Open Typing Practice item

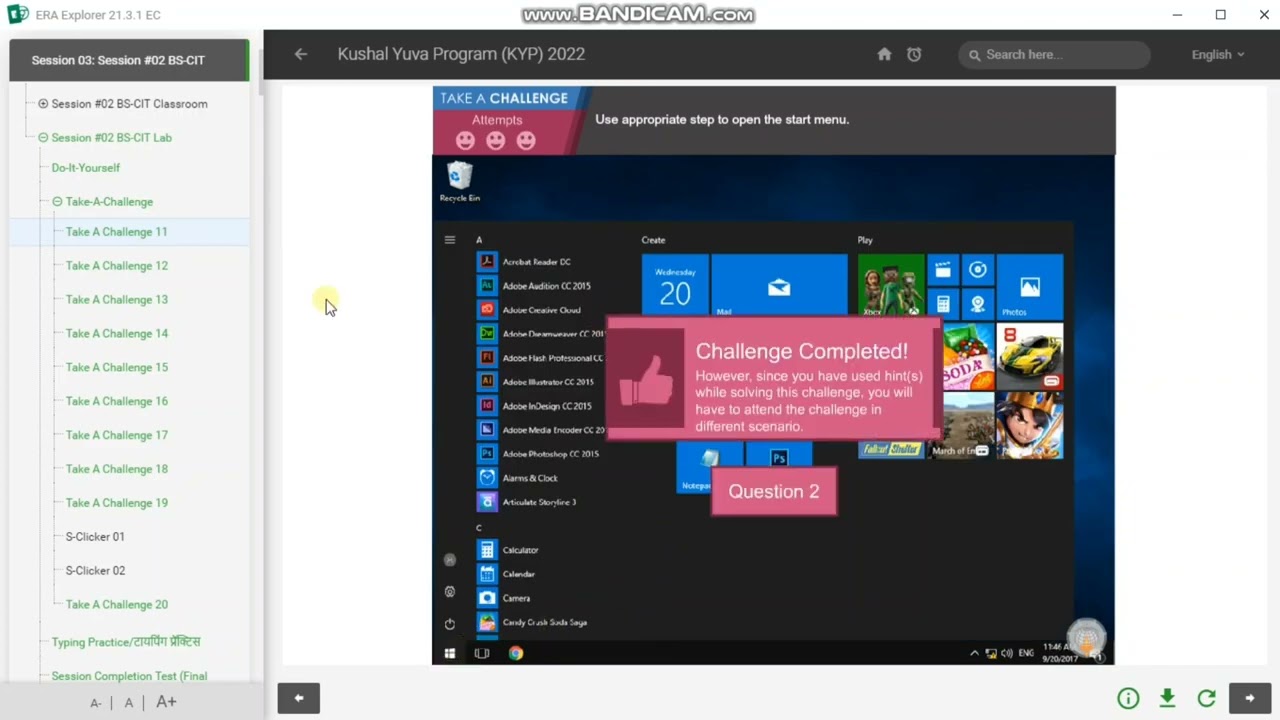(x=126, y=642)
